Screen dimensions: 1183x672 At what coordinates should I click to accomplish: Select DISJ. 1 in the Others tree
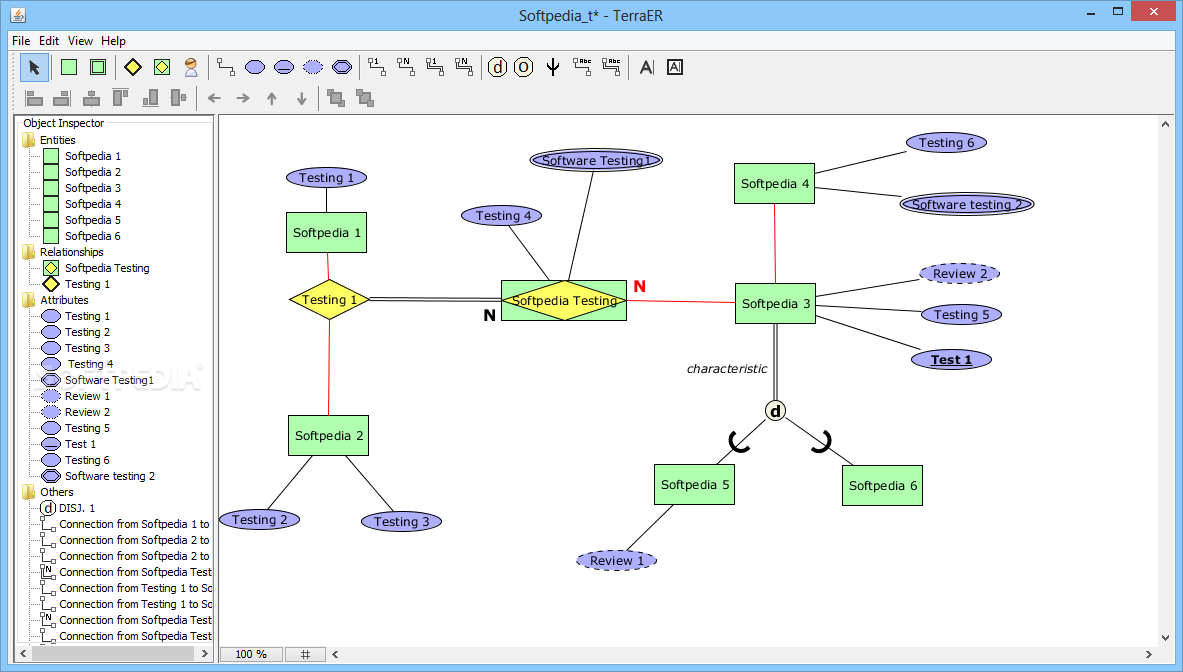77,508
